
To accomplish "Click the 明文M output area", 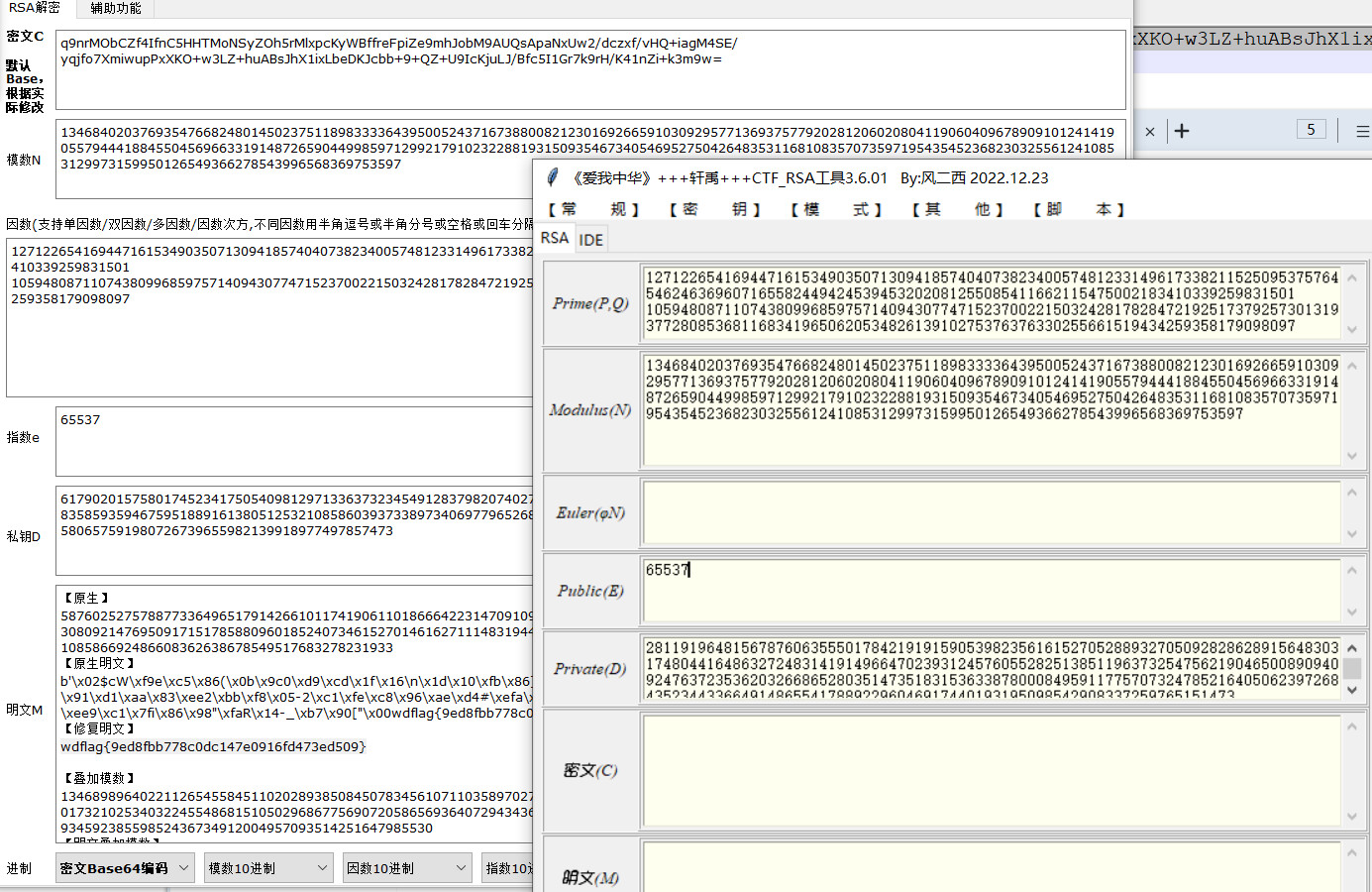I will (x=294, y=714).
